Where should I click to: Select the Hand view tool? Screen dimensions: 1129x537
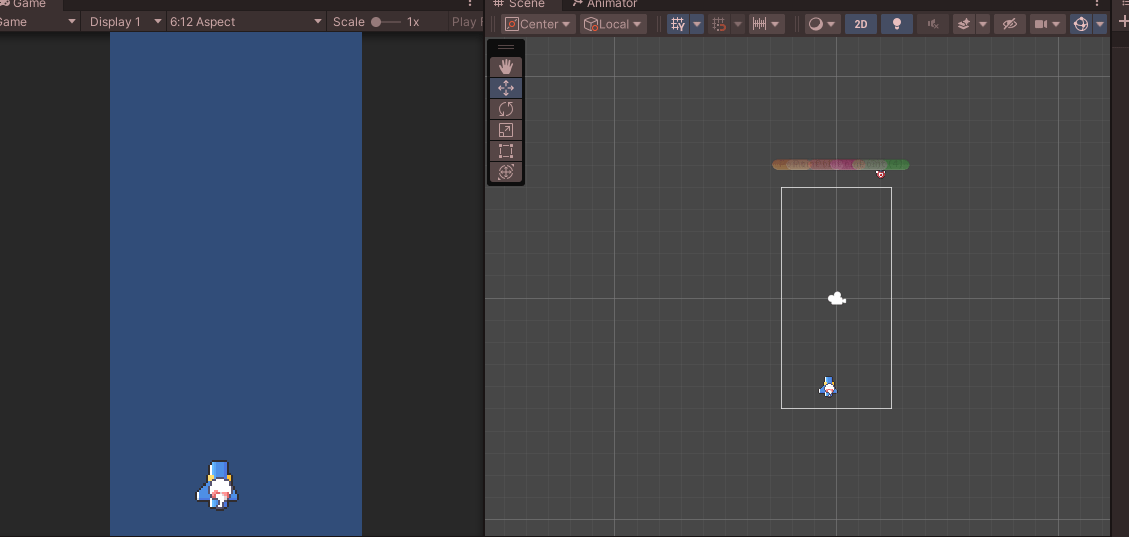[x=505, y=67]
